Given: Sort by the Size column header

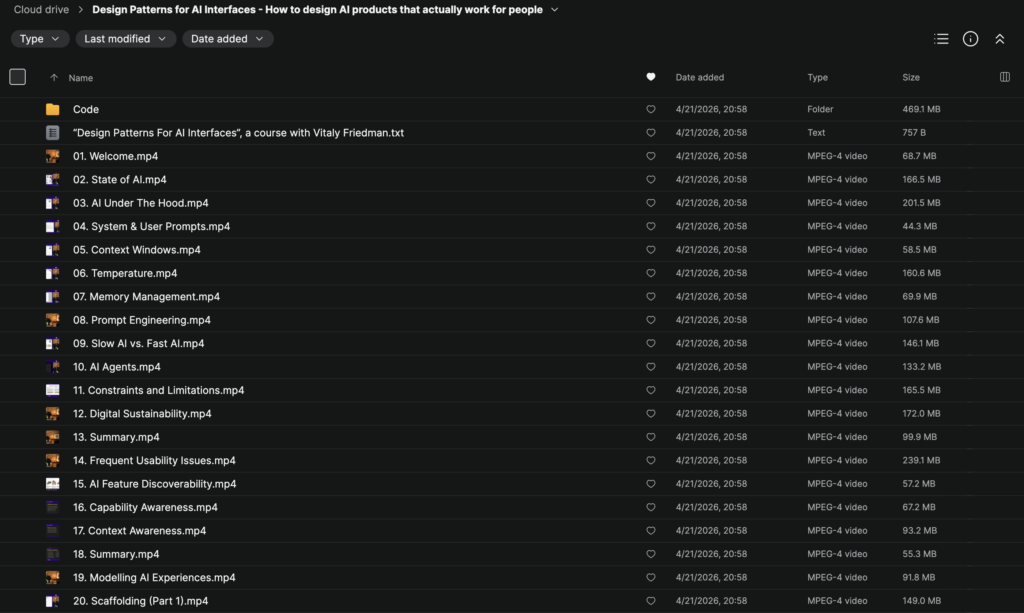Looking at the screenshot, I should (910, 77).
